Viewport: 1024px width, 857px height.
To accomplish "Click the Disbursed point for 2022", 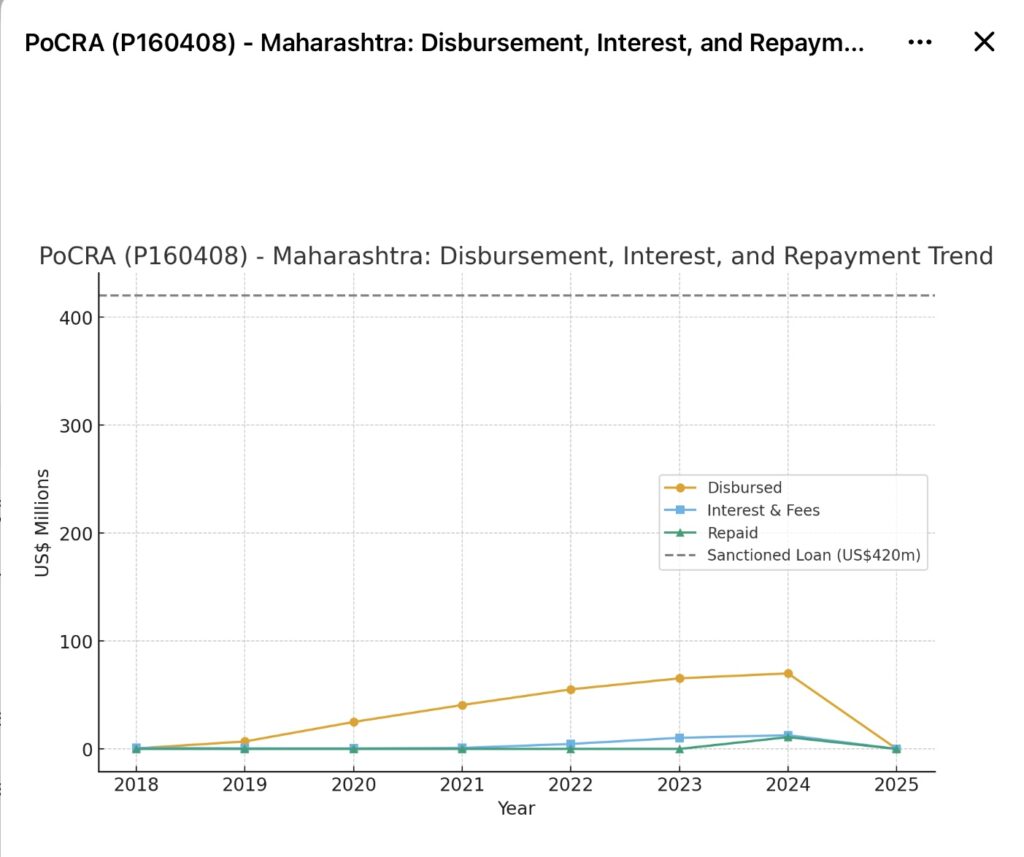I will tap(570, 689).
